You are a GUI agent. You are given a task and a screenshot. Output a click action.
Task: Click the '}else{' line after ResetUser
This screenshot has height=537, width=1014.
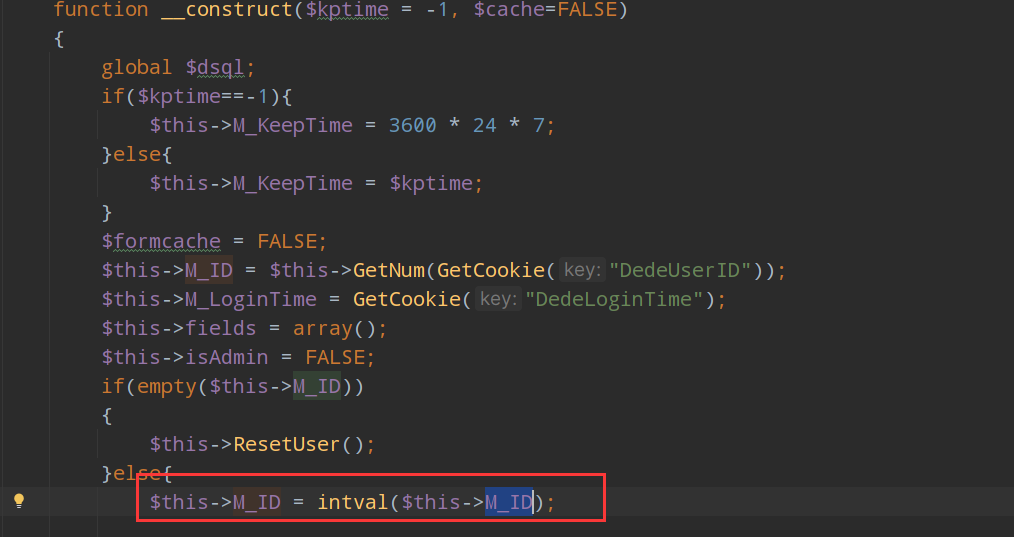pyautogui.click(x=137, y=473)
